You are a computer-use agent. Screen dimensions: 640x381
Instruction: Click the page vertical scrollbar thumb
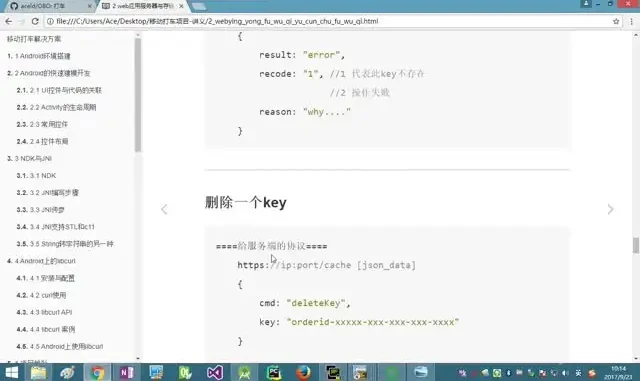click(636, 245)
